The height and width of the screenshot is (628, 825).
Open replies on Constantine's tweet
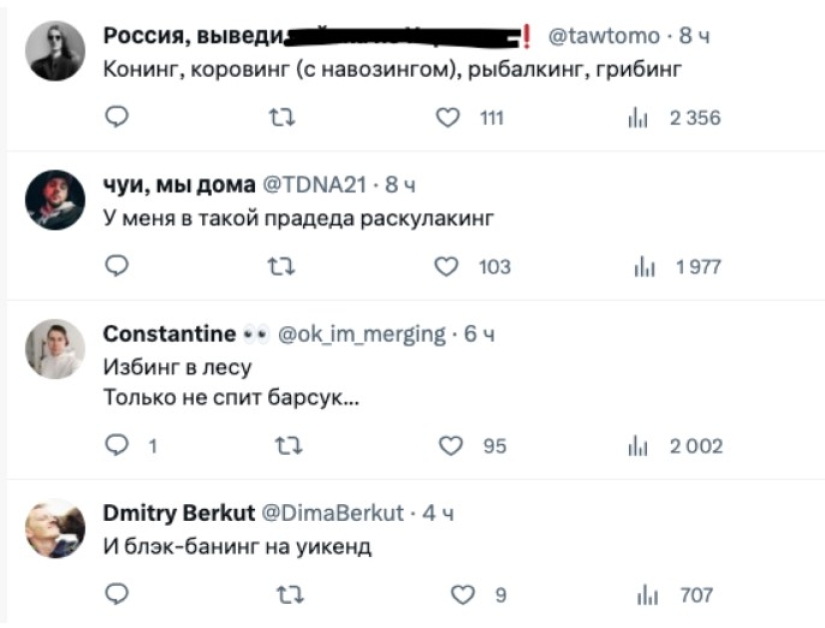pyautogui.click(x=117, y=446)
